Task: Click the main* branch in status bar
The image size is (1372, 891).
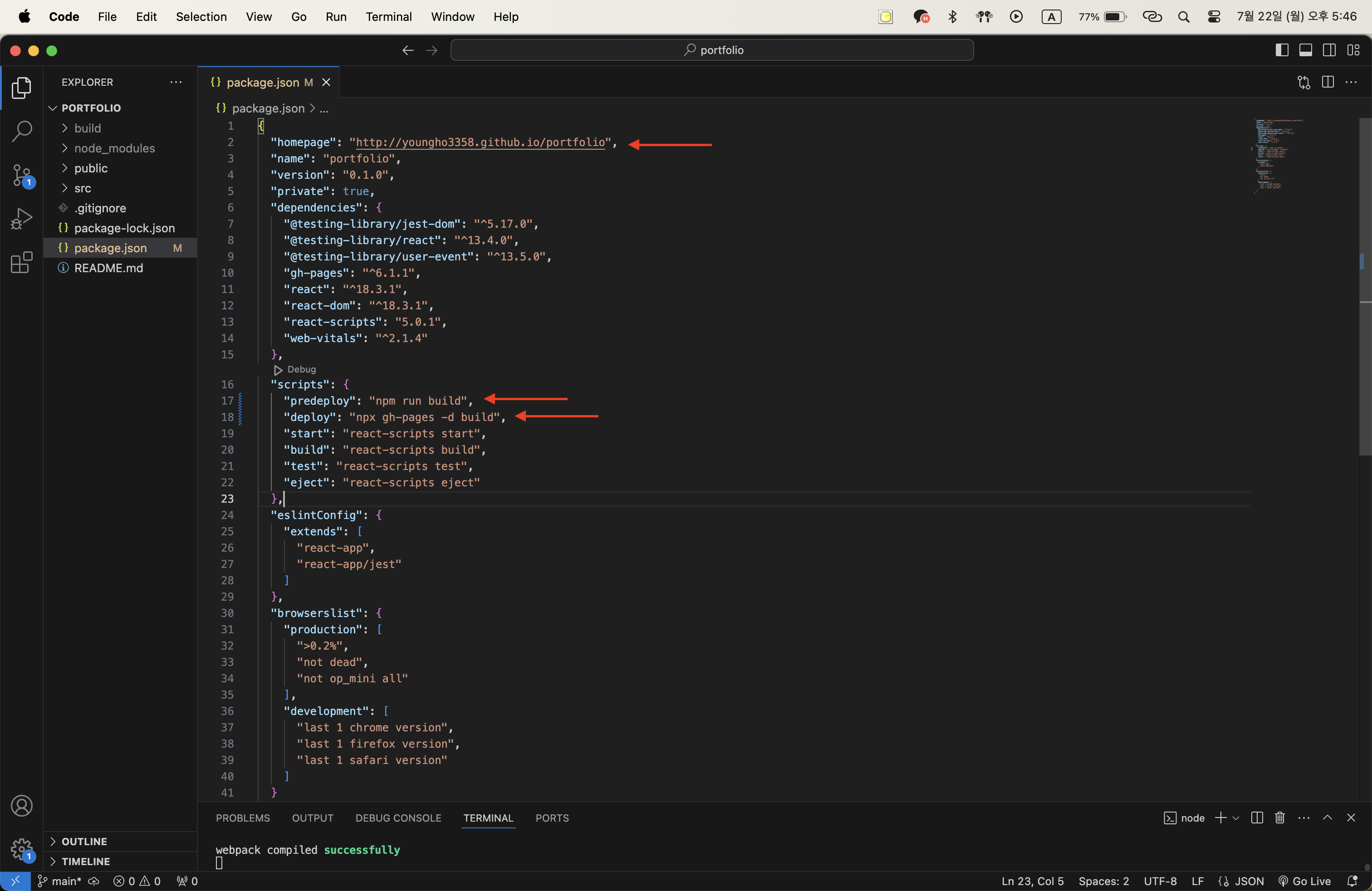Action: point(59,881)
